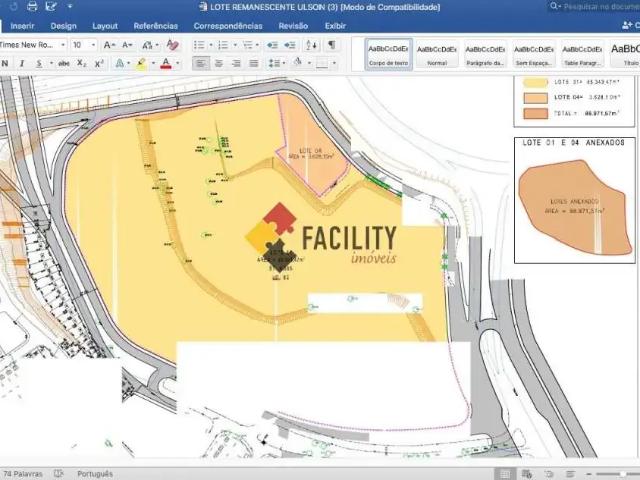
Task: Apply the yellow text highlight color
Action: (141, 63)
